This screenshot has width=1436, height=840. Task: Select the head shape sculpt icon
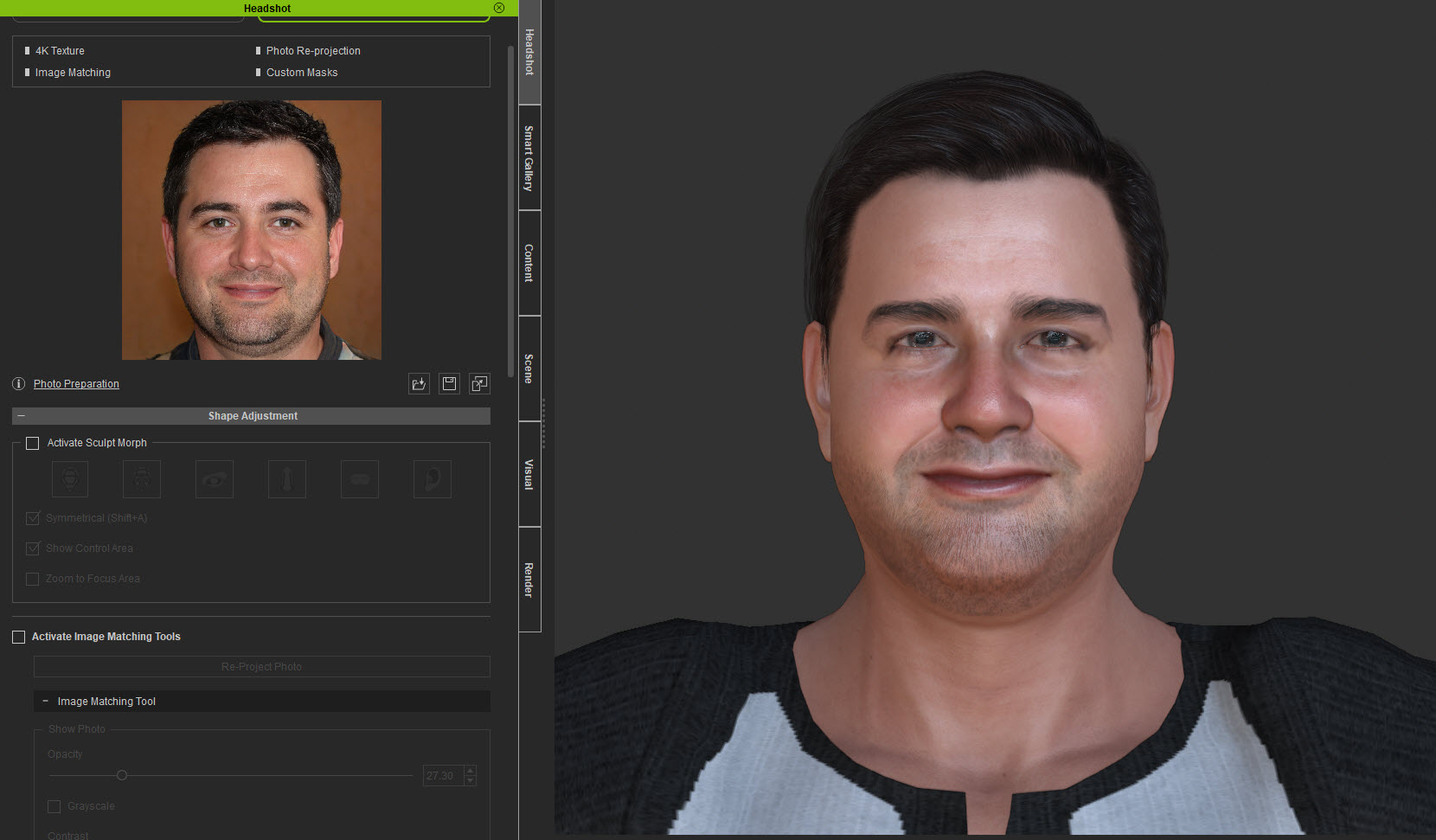(70, 479)
